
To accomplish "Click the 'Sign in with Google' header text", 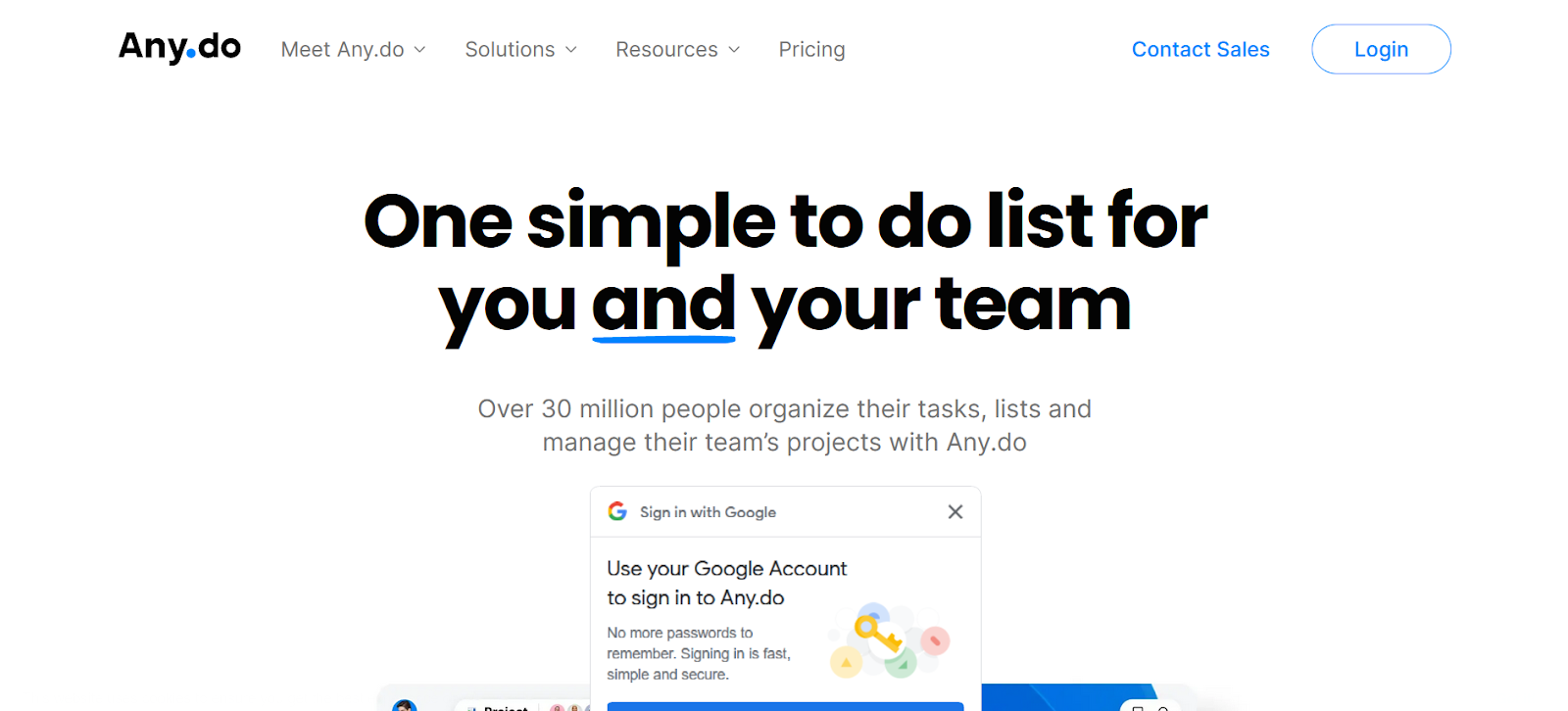I will 708,512.
